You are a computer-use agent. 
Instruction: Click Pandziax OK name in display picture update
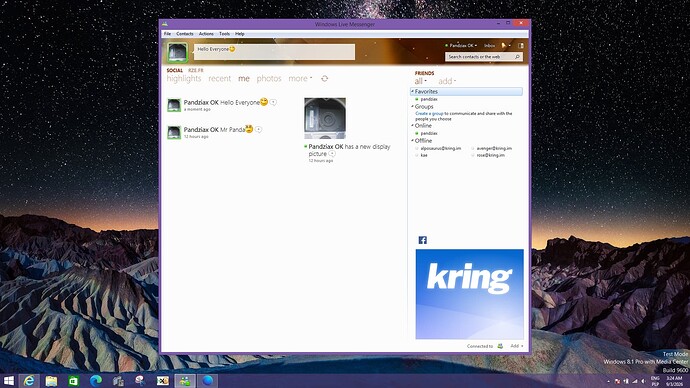[326, 147]
